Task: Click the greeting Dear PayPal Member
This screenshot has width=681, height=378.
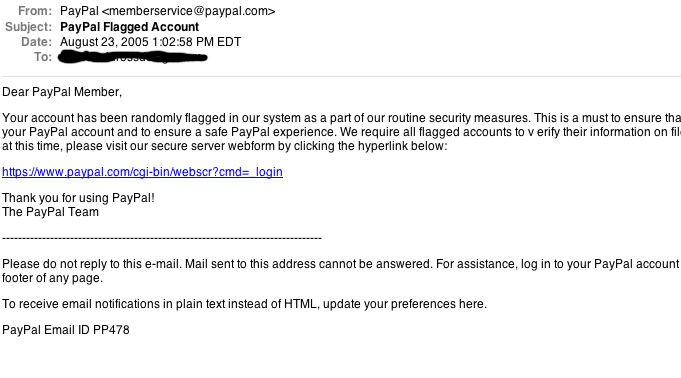Action: (x=62, y=92)
